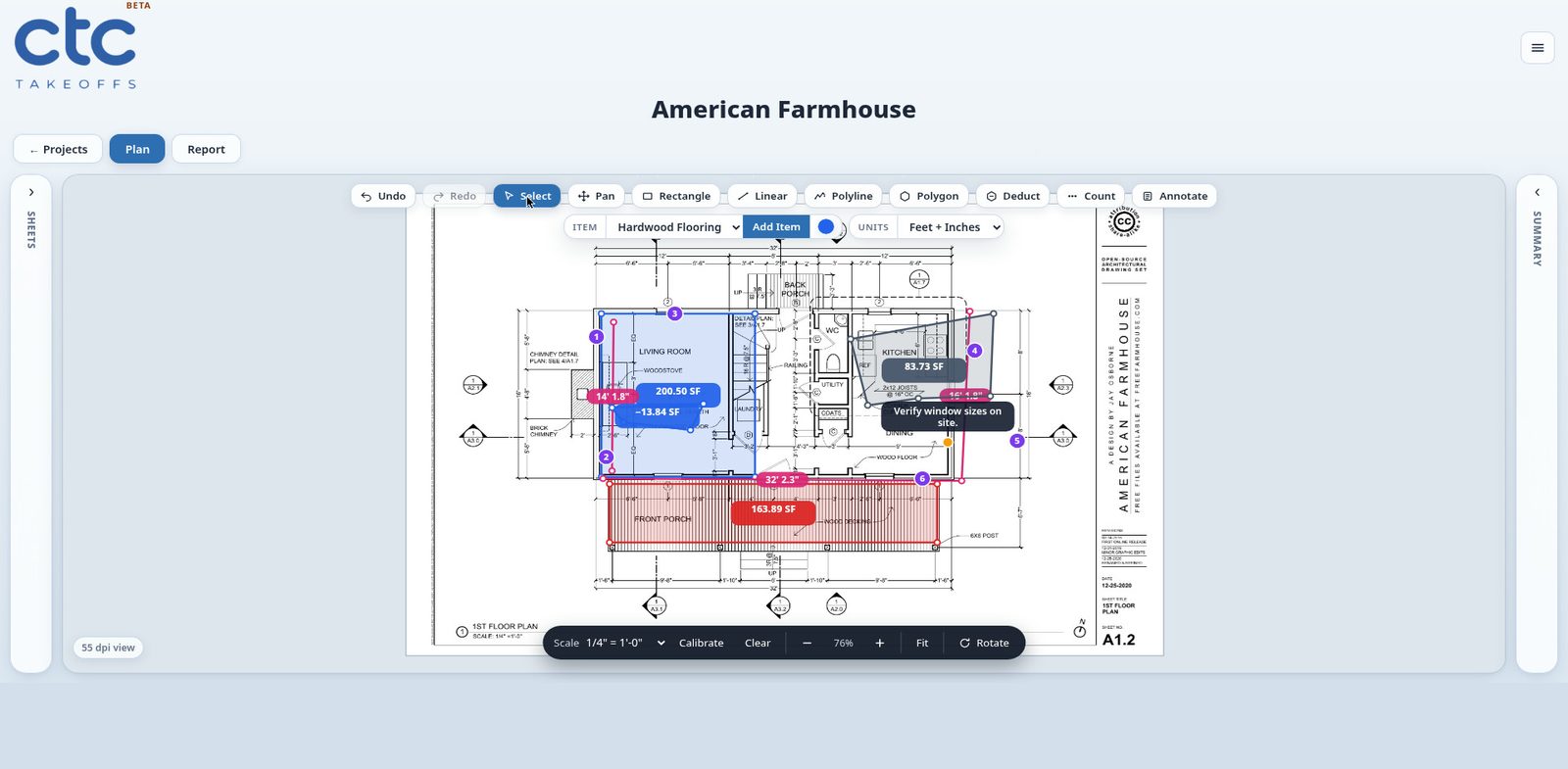Change units from Feet + Inches

(952, 227)
